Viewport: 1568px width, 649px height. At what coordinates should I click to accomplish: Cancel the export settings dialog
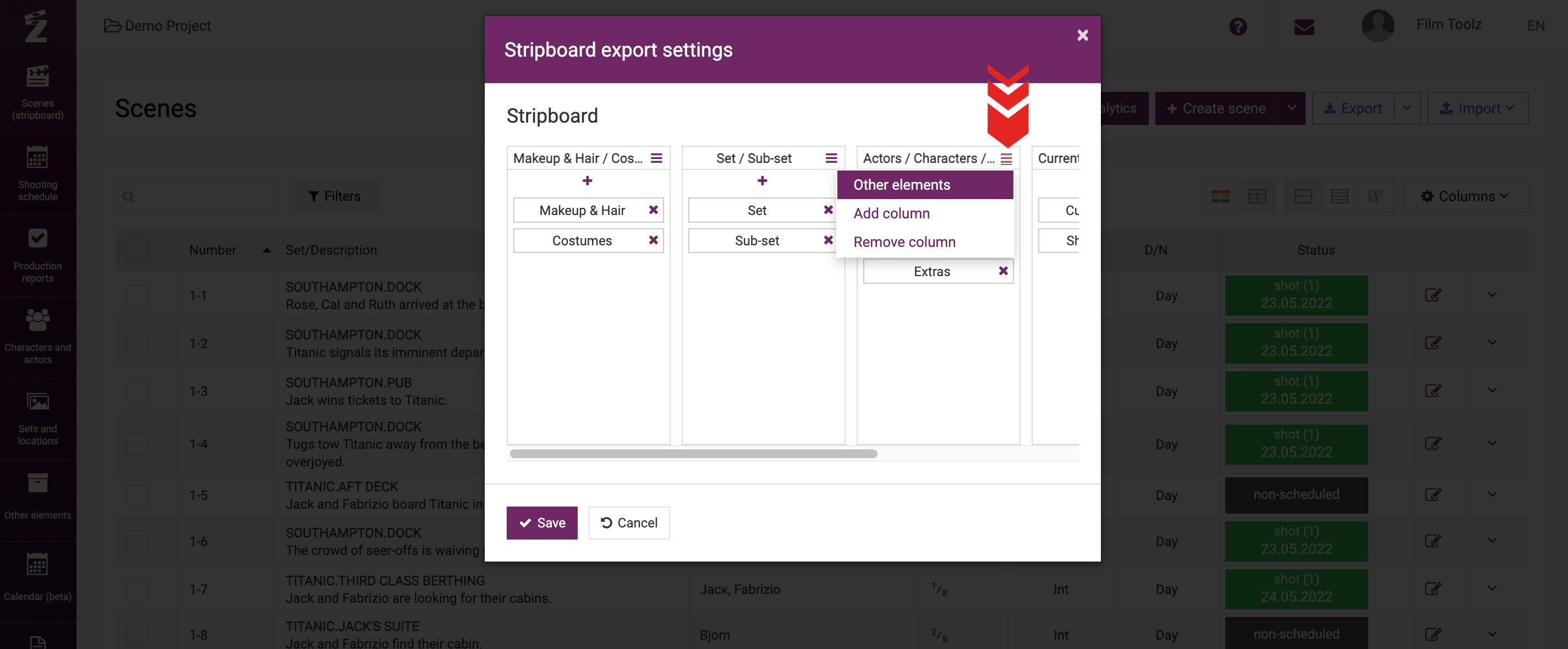(x=629, y=523)
